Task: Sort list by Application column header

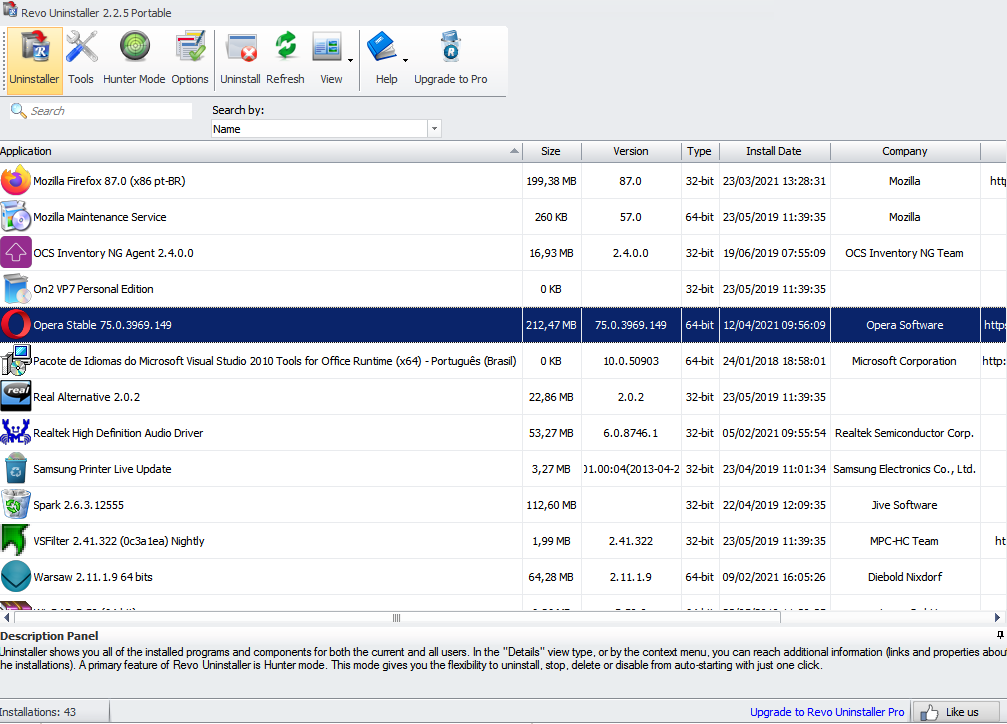Action: point(260,151)
